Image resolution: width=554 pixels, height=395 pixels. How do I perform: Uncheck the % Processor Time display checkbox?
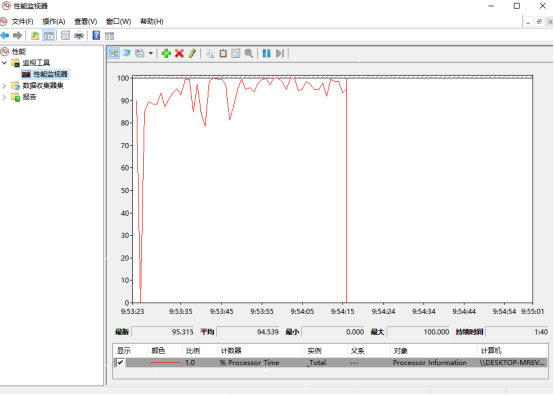(x=120, y=362)
